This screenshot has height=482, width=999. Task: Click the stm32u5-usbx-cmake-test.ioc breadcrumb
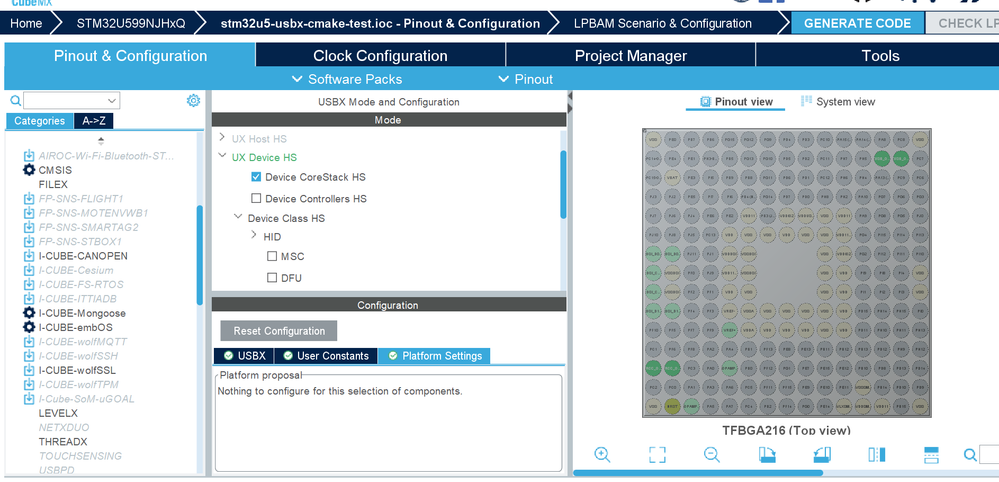[x=380, y=24]
